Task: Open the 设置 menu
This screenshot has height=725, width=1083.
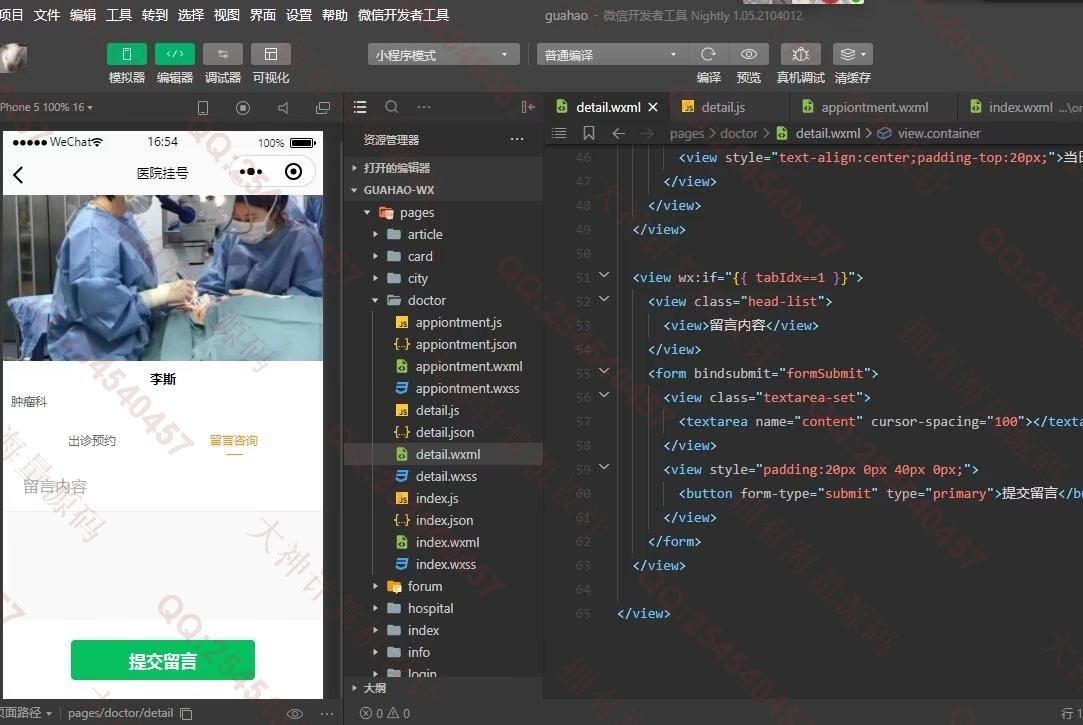Action: point(298,15)
